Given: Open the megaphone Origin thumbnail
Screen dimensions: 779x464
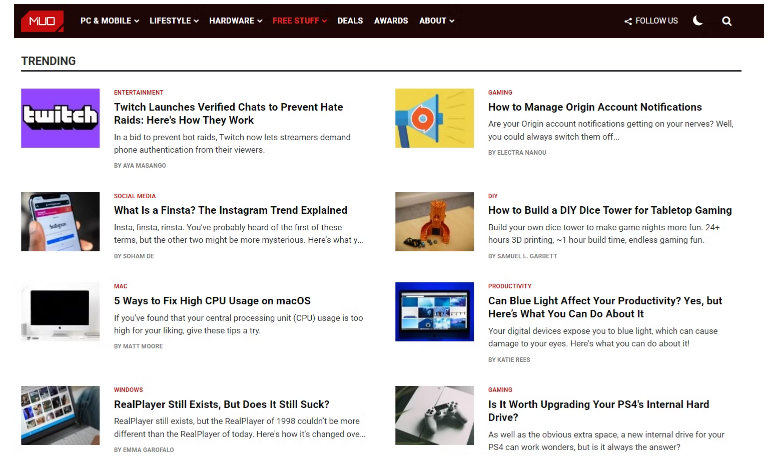Looking at the screenshot, I should point(434,118).
